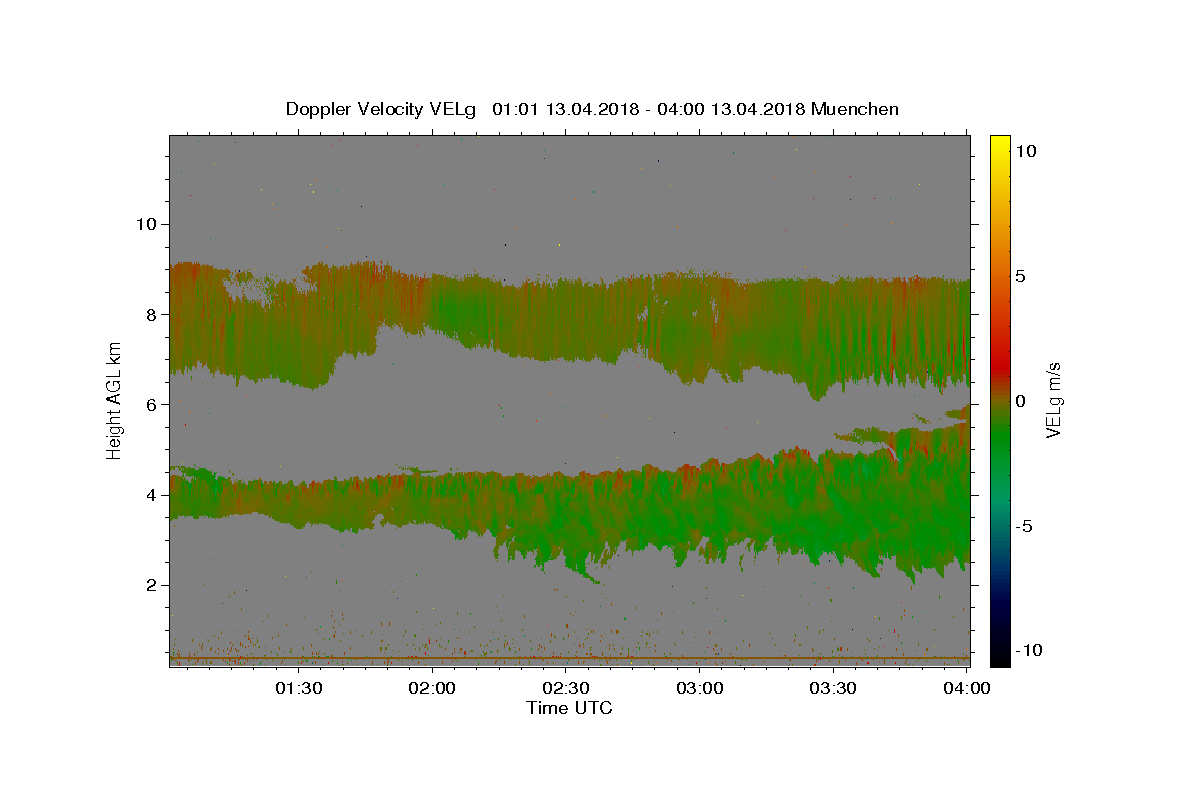Click the '01:30' time axis label
The height and width of the screenshot is (800, 1200).
(299, 688)
